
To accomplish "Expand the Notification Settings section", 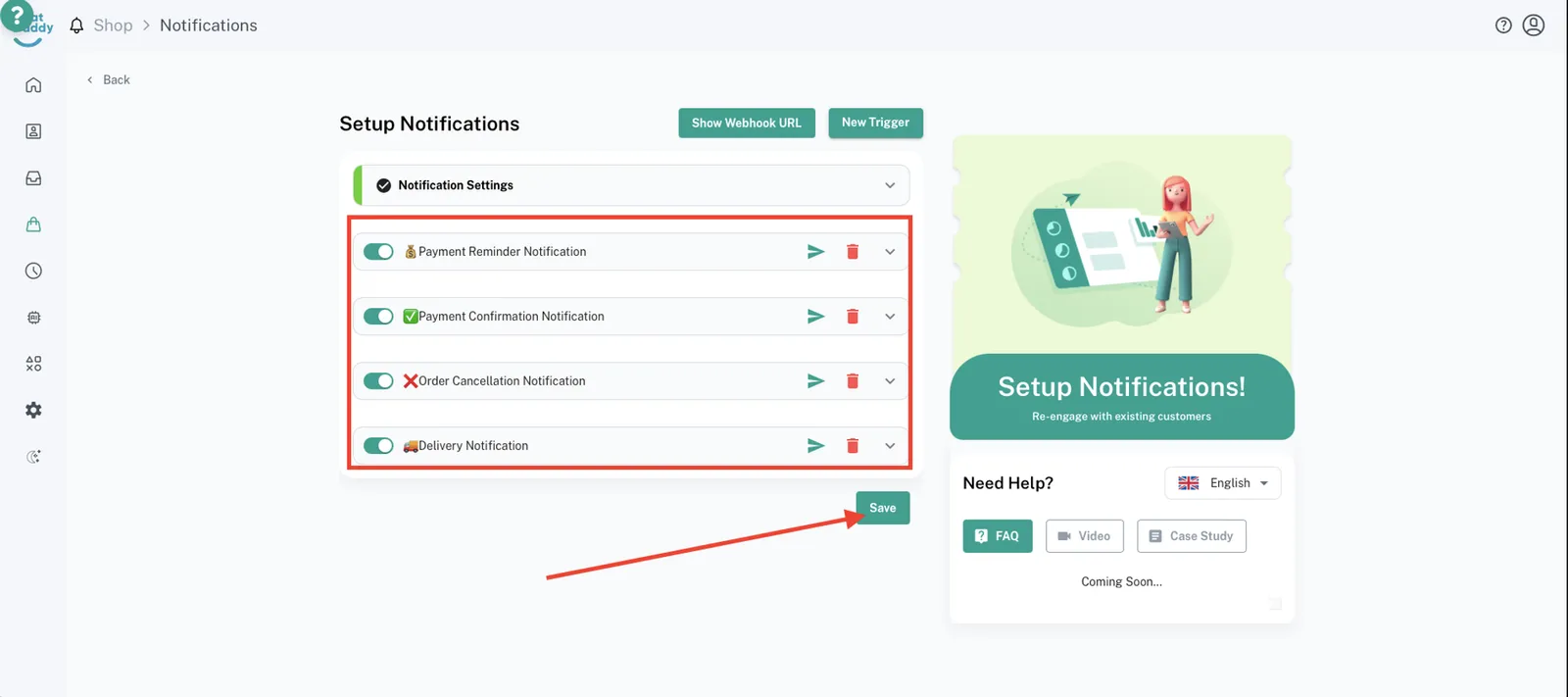I will click(890, 185).
